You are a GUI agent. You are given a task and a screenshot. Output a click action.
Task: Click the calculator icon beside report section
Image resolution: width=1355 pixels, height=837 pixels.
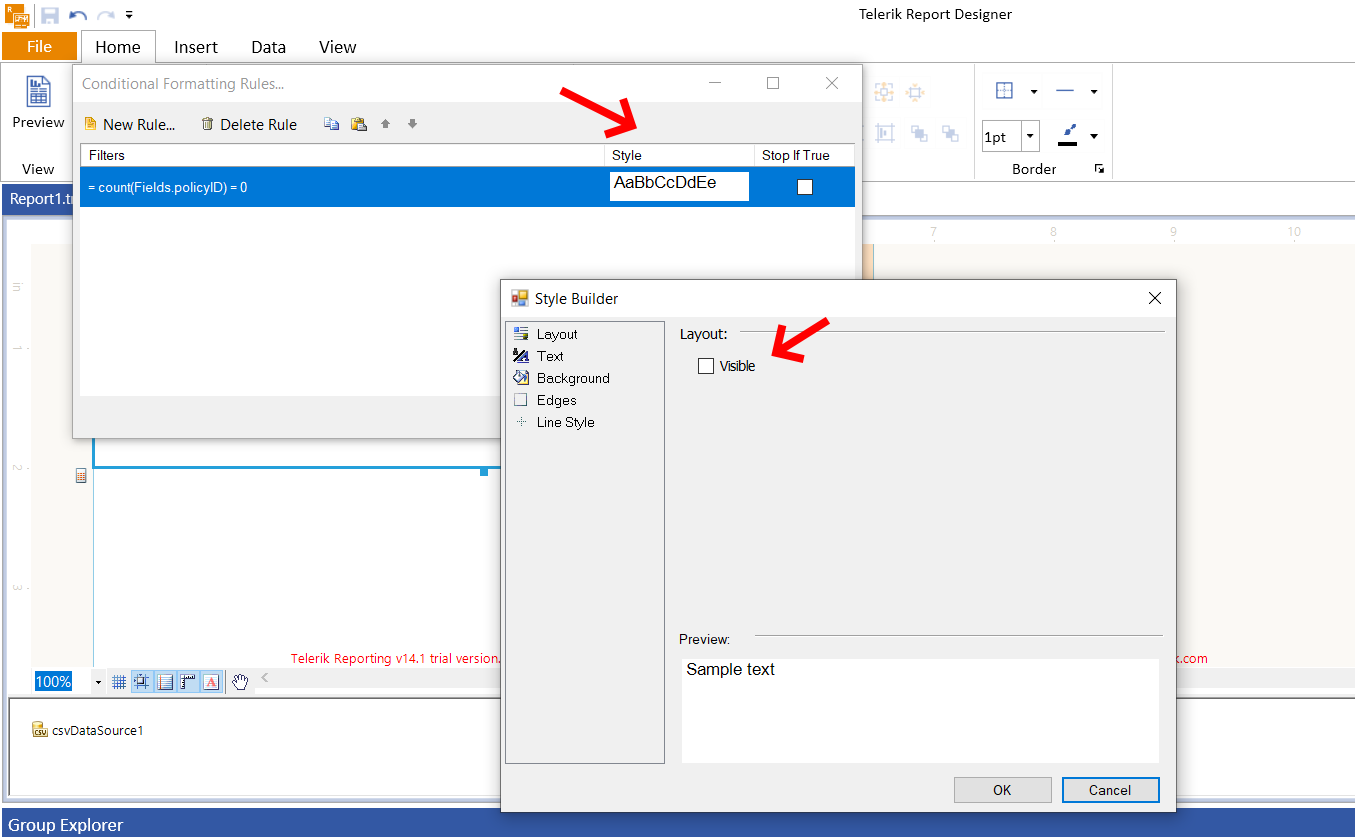pyautogui.click(x=81, y=477)
